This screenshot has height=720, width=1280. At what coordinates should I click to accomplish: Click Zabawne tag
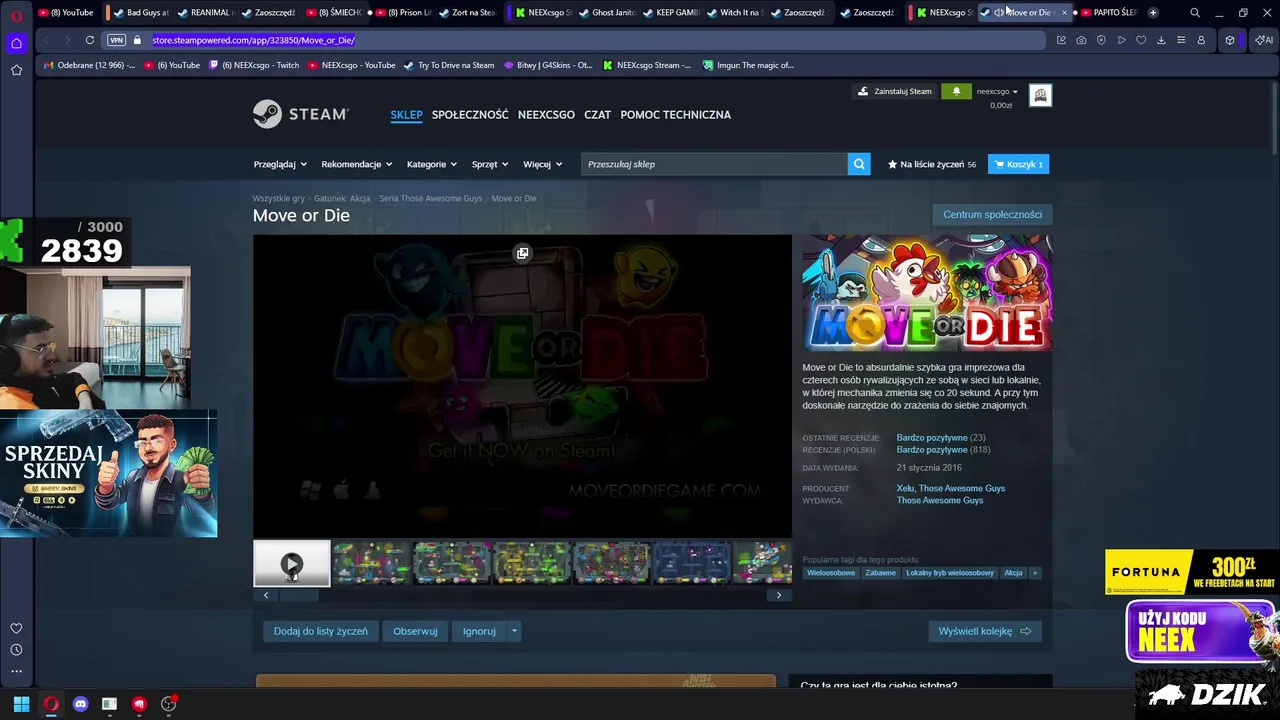881,573
